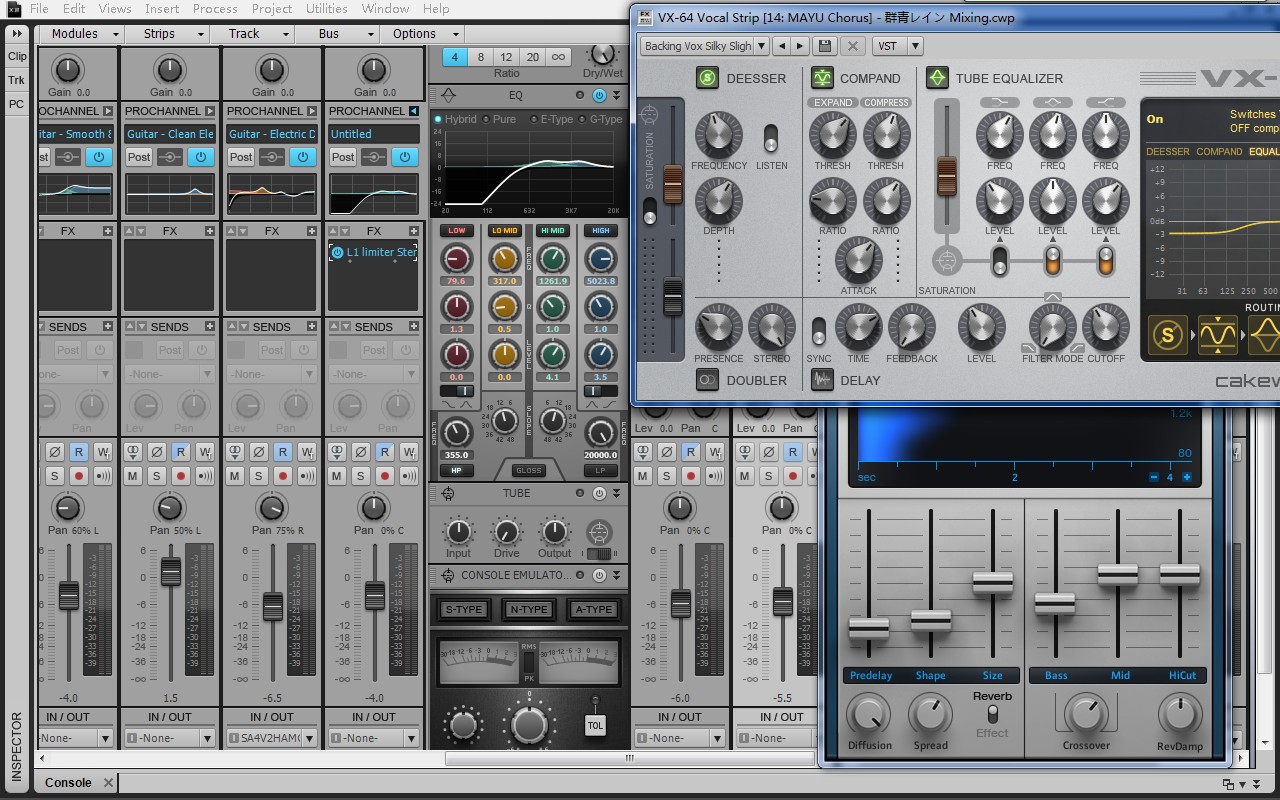
Task: Enable the Doubler module icon
Action: click(708, 380)
